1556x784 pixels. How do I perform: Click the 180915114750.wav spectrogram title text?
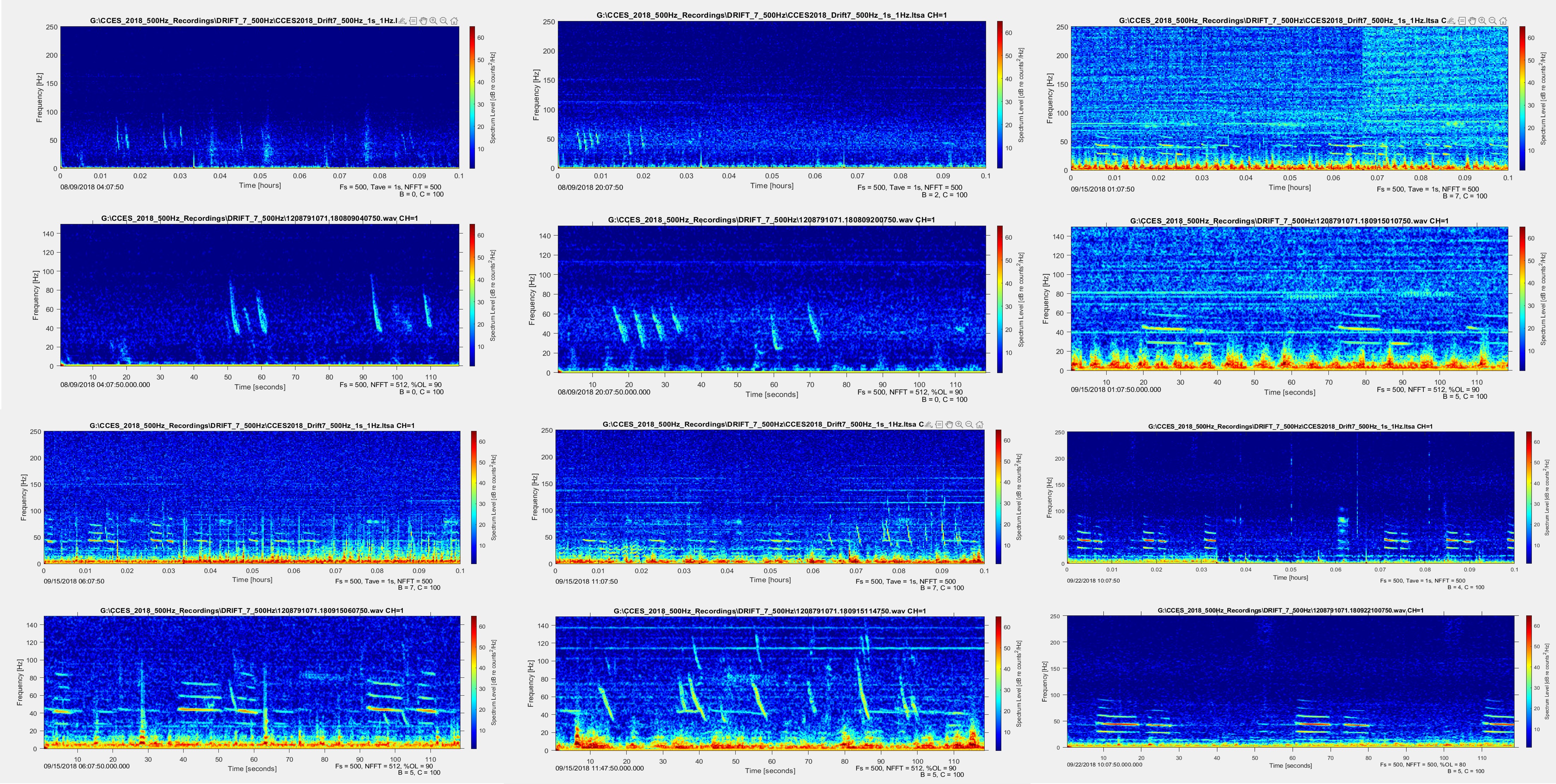click(770, 611)
